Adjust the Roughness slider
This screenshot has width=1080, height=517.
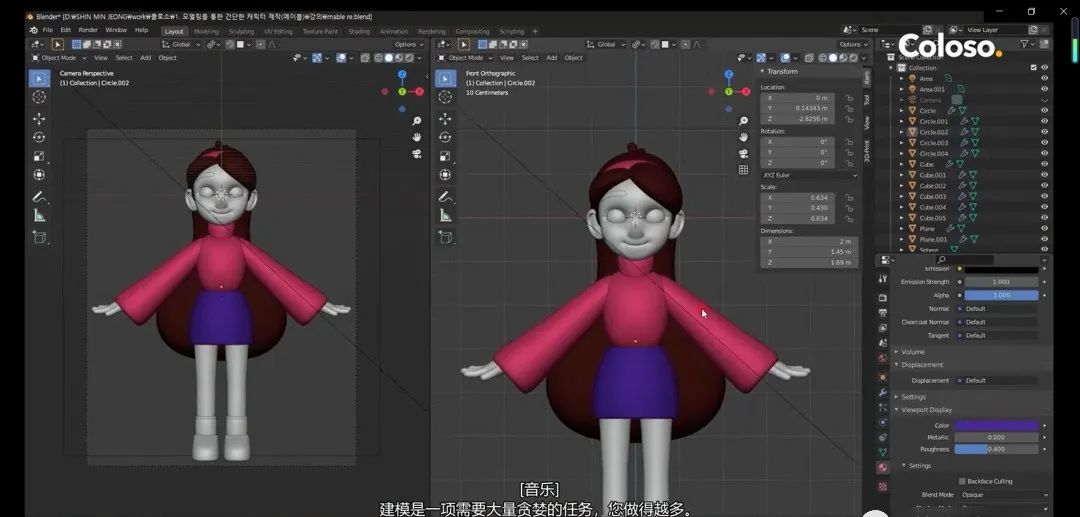pos(995,449)
